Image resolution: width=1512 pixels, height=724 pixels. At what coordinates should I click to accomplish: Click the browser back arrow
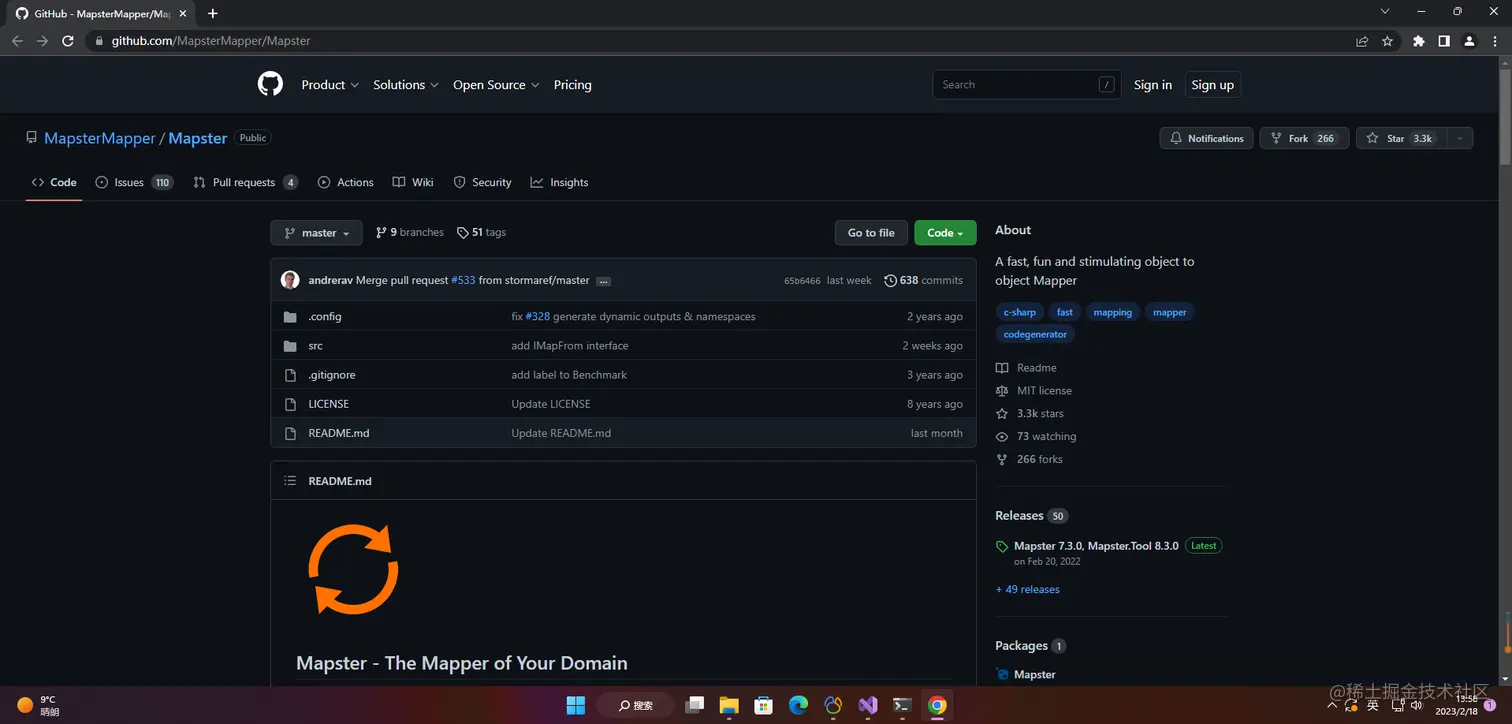17,41
